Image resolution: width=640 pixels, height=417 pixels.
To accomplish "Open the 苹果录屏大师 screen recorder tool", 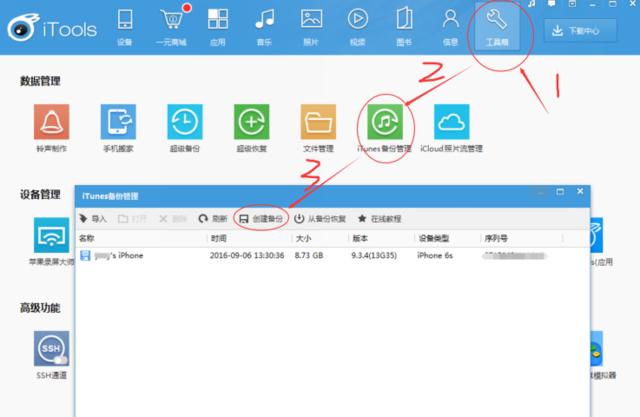I will (51, 242).
